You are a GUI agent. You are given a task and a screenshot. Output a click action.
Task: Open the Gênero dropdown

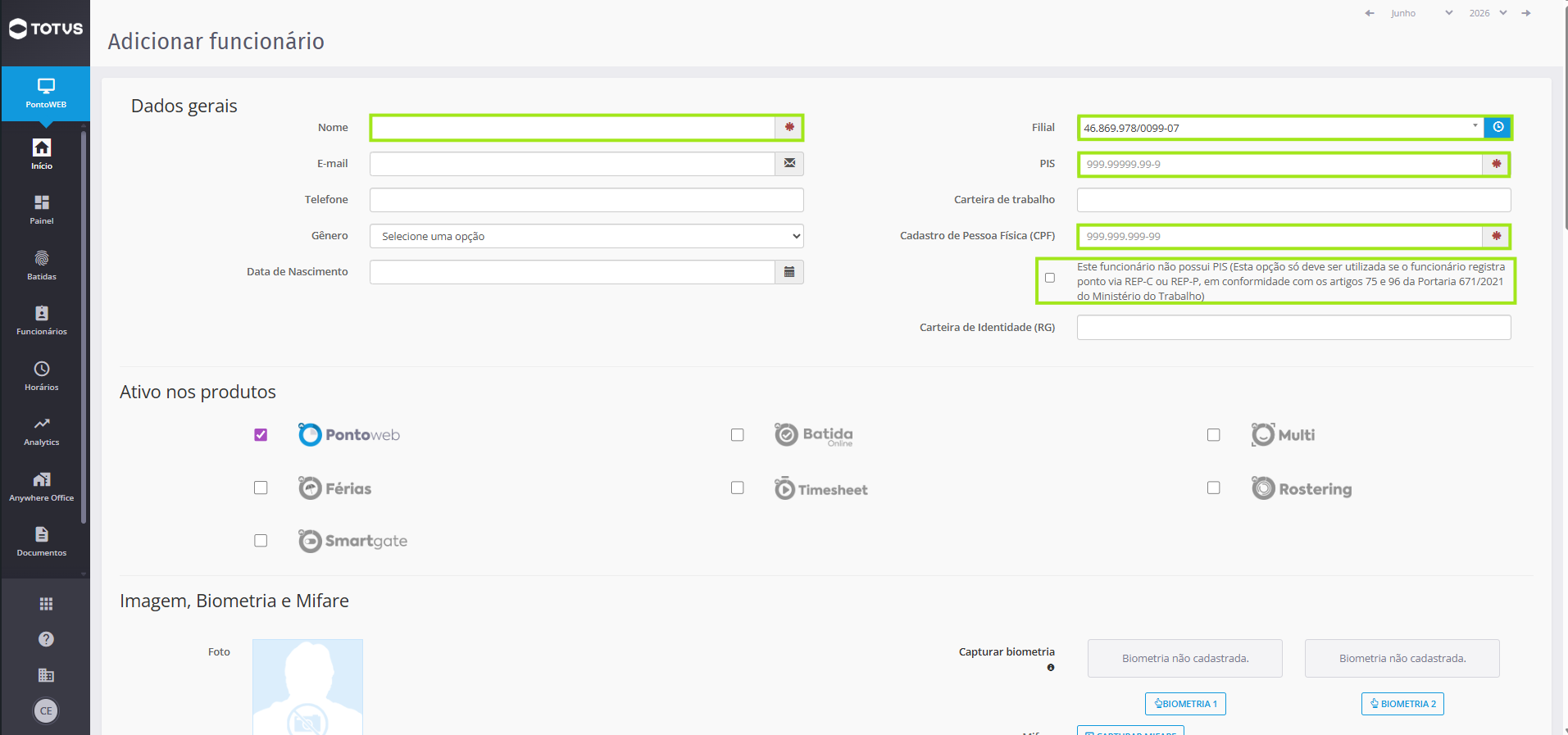pyautogui.click(x=586, y=236)
